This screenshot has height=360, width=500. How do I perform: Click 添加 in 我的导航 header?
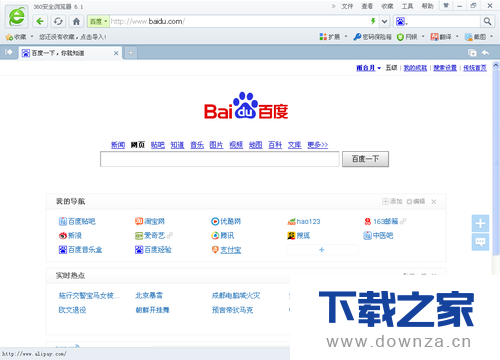pos(392,201)
